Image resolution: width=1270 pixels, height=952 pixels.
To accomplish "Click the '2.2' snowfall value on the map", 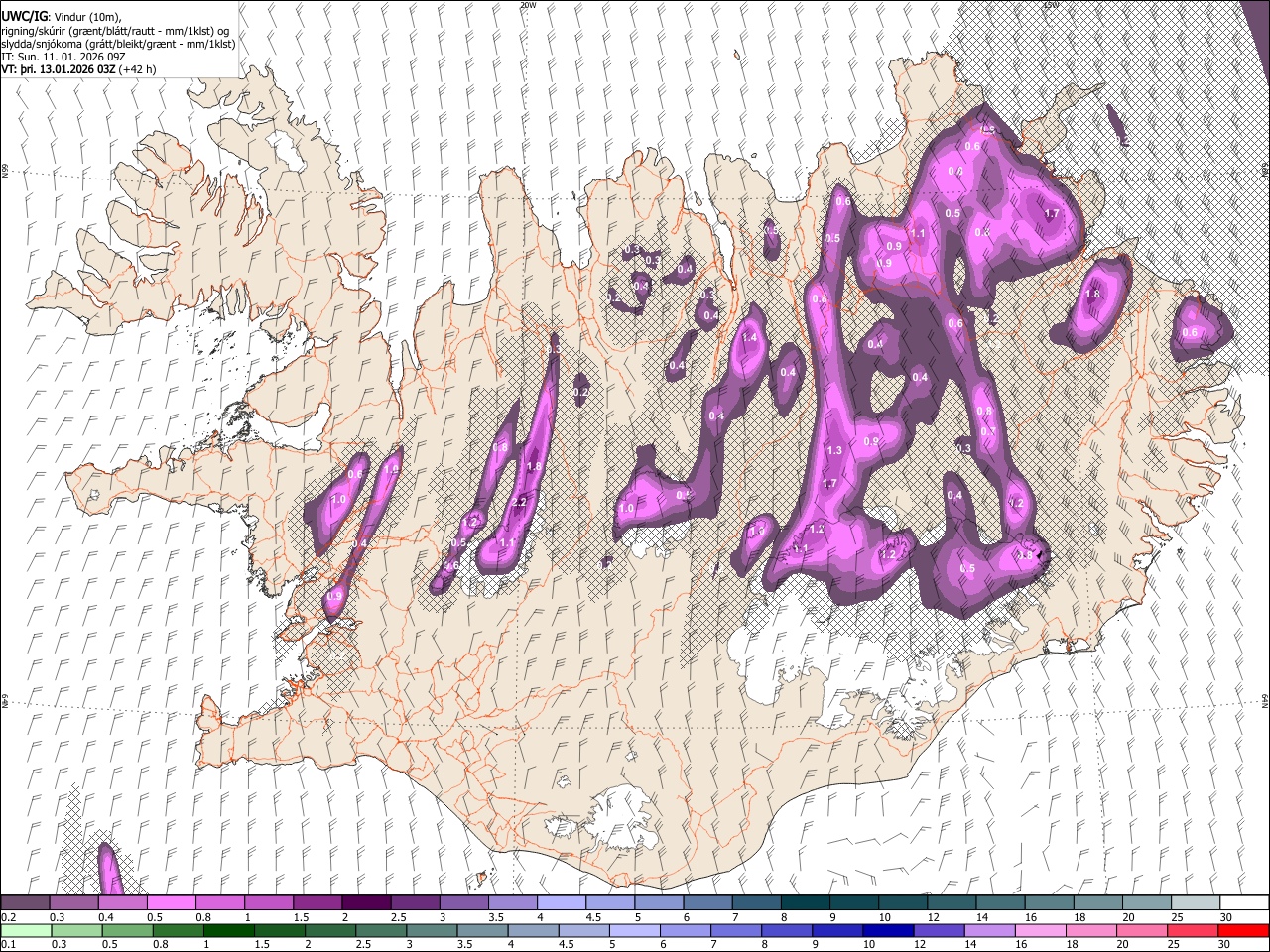I will [x=519, y=502].
